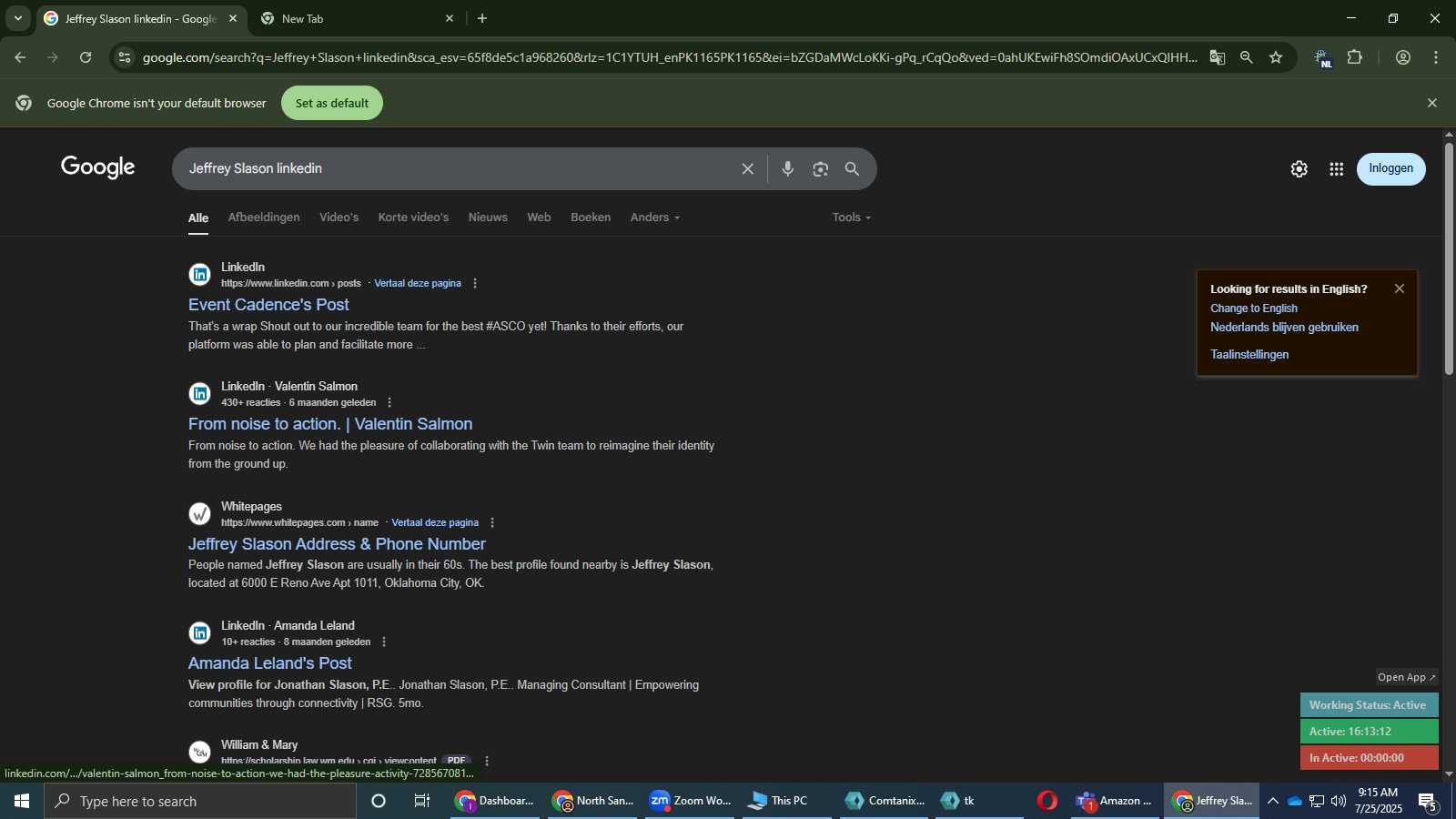Open Chrome translate page icon
The image size is (1456, 819).
(x=1217, y=57)
